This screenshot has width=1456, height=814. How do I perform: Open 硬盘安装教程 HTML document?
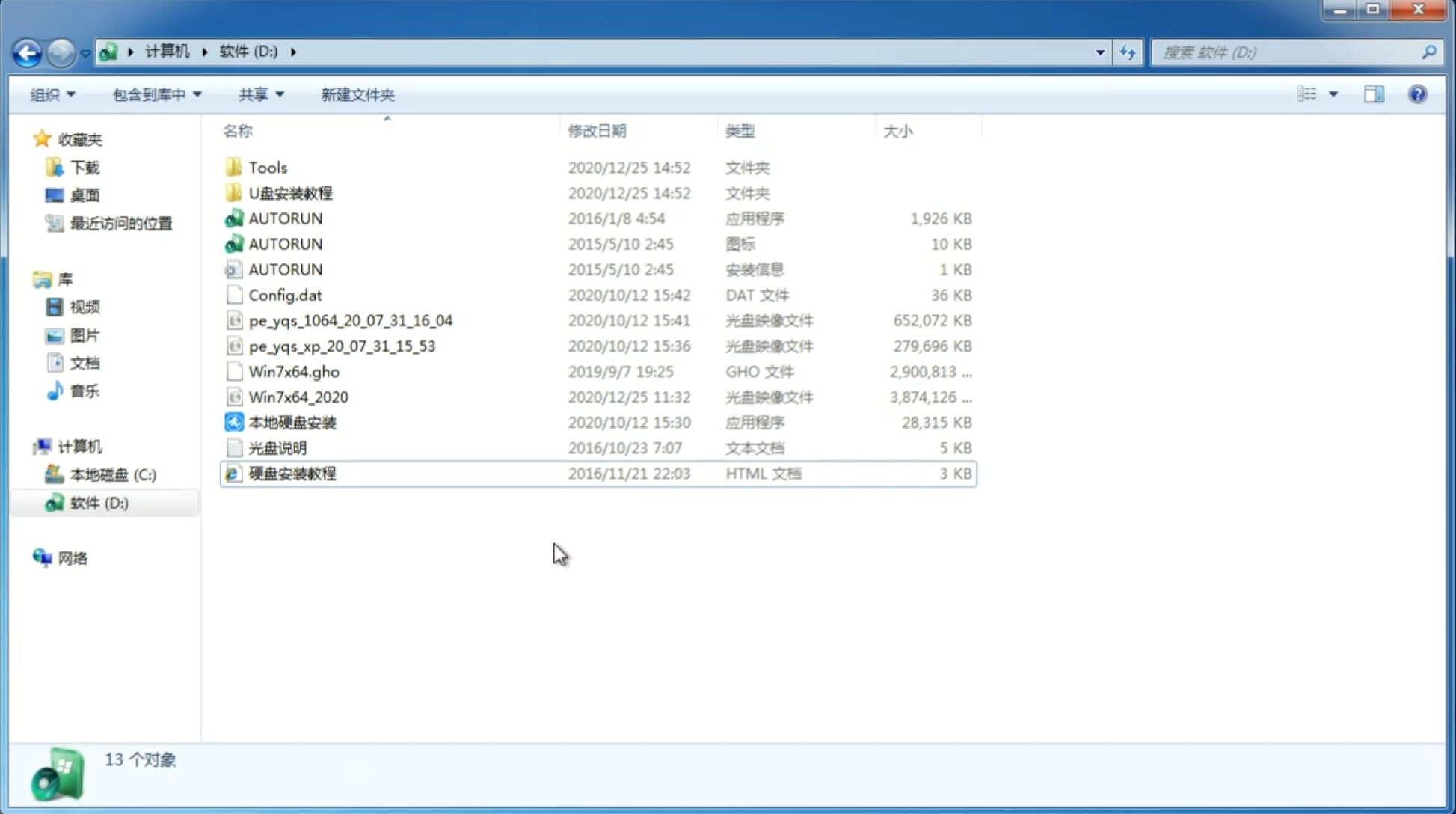(x=292, y=473)
